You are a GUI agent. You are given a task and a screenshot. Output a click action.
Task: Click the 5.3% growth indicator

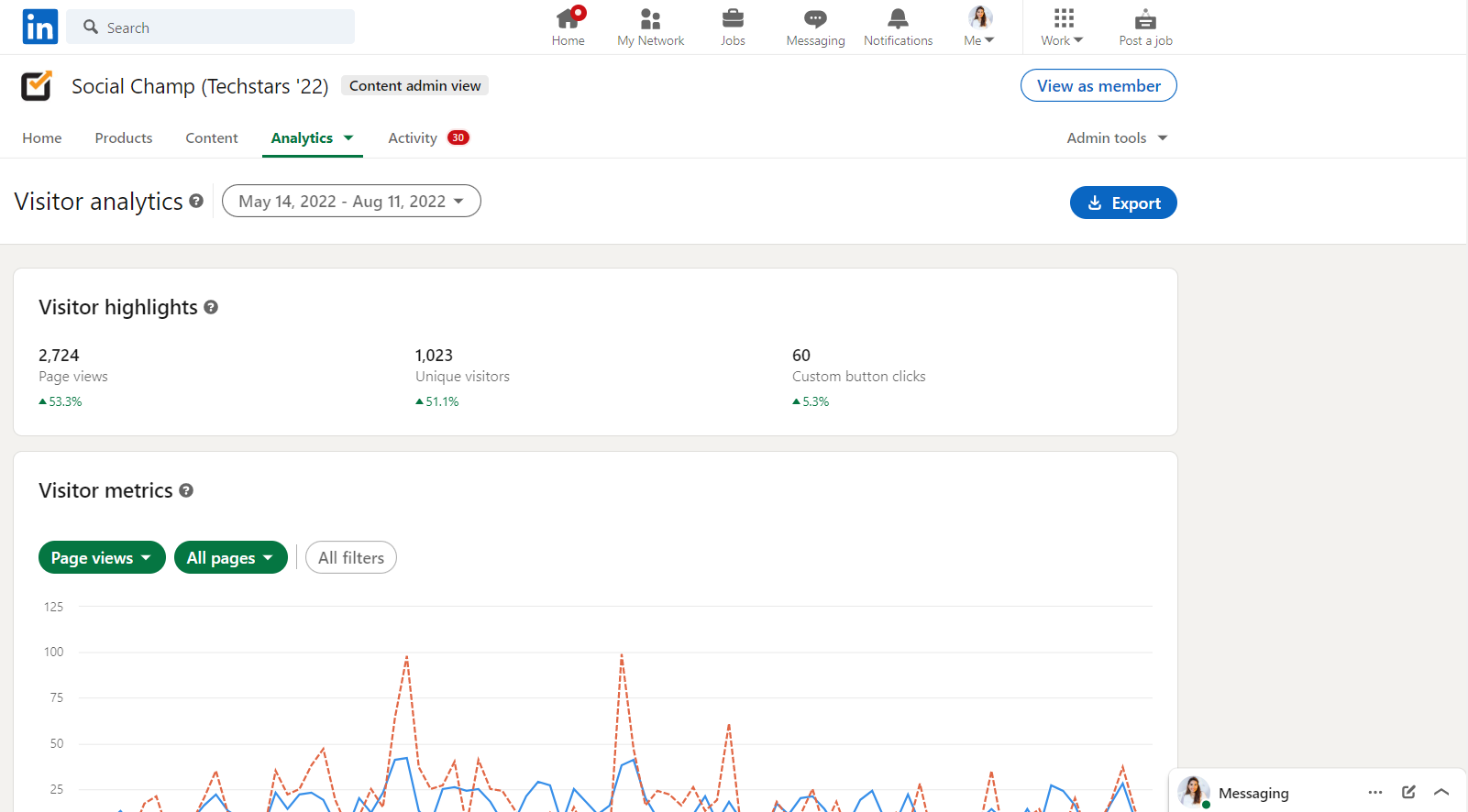[811, 401]
